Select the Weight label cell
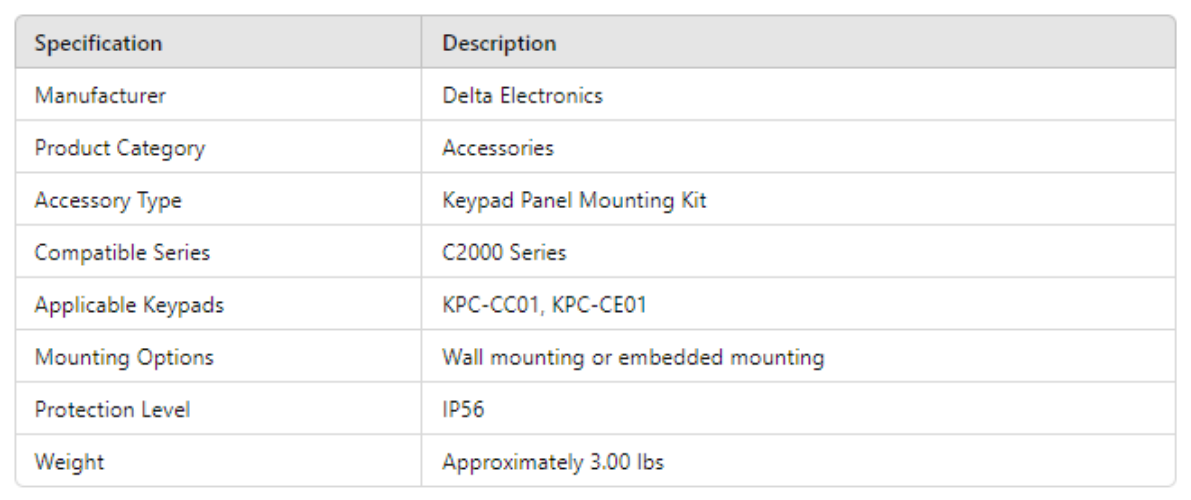 [69, 462]
